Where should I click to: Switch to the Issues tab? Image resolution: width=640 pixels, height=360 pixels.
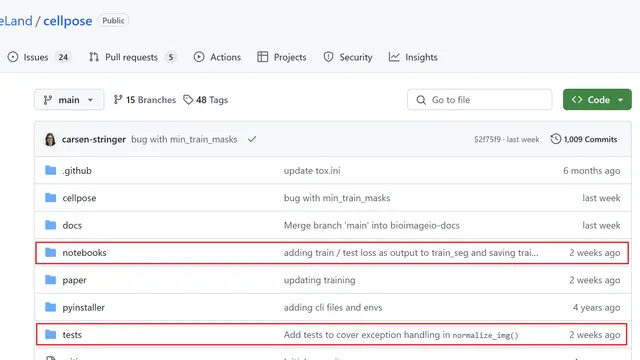click(x=39, y=57)
